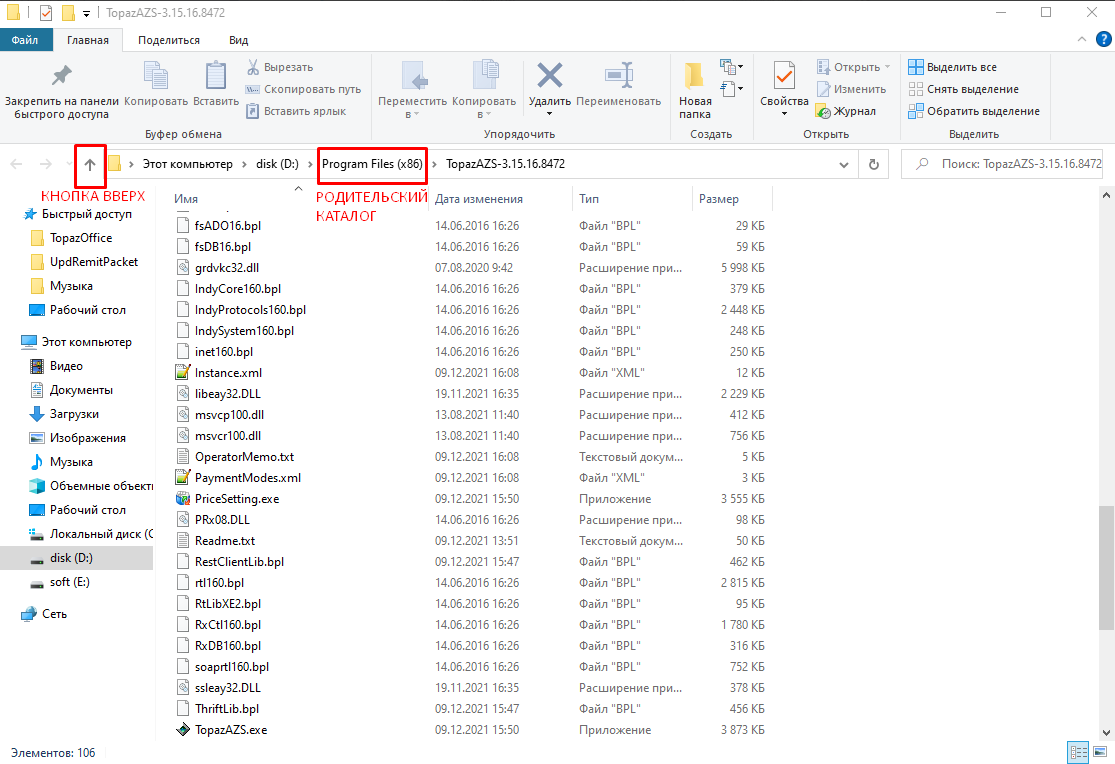Click the search box for TopazAZS-3.15.16.8472

tap(1001, 164)
